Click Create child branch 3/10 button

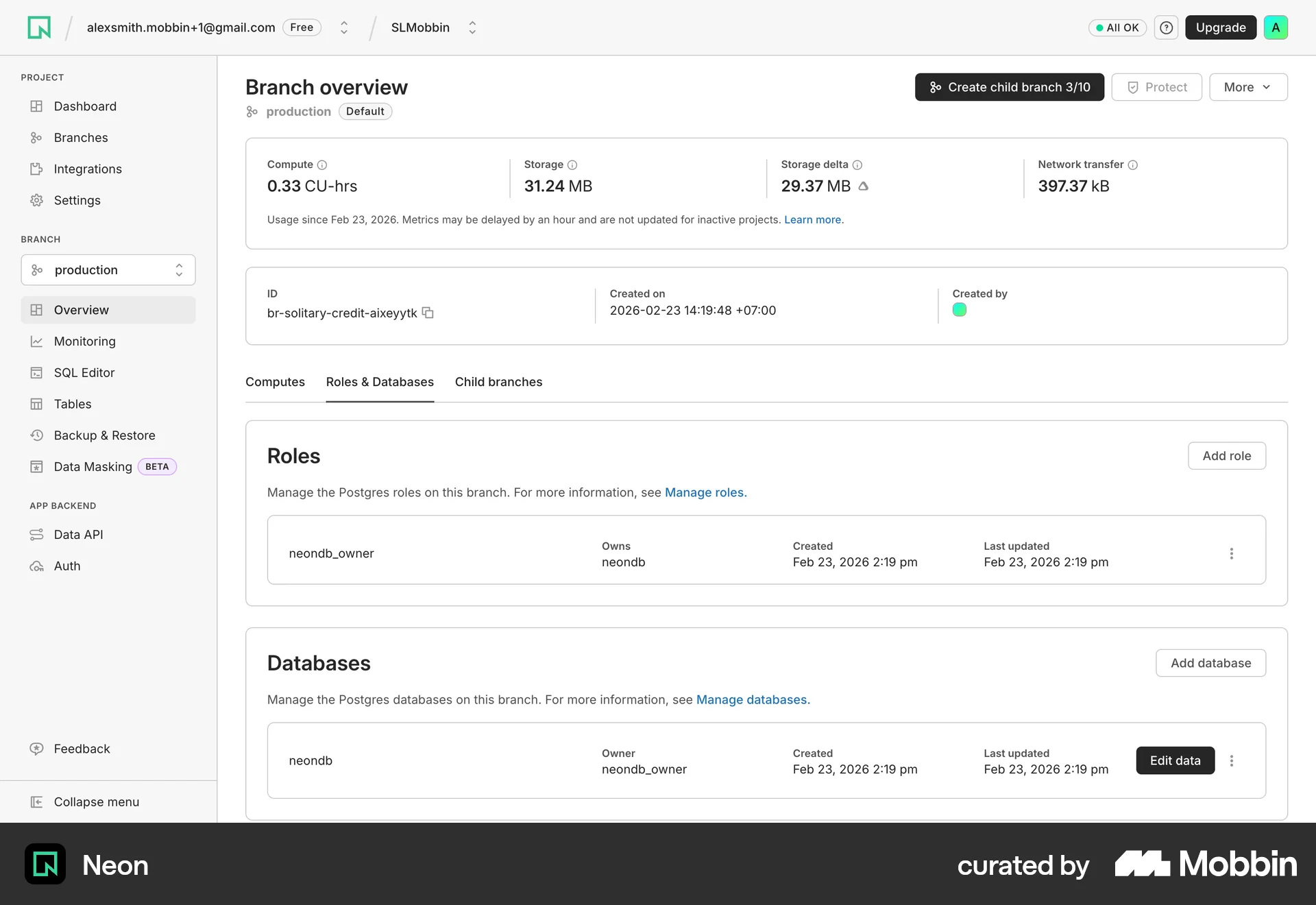click(1009, 87)
